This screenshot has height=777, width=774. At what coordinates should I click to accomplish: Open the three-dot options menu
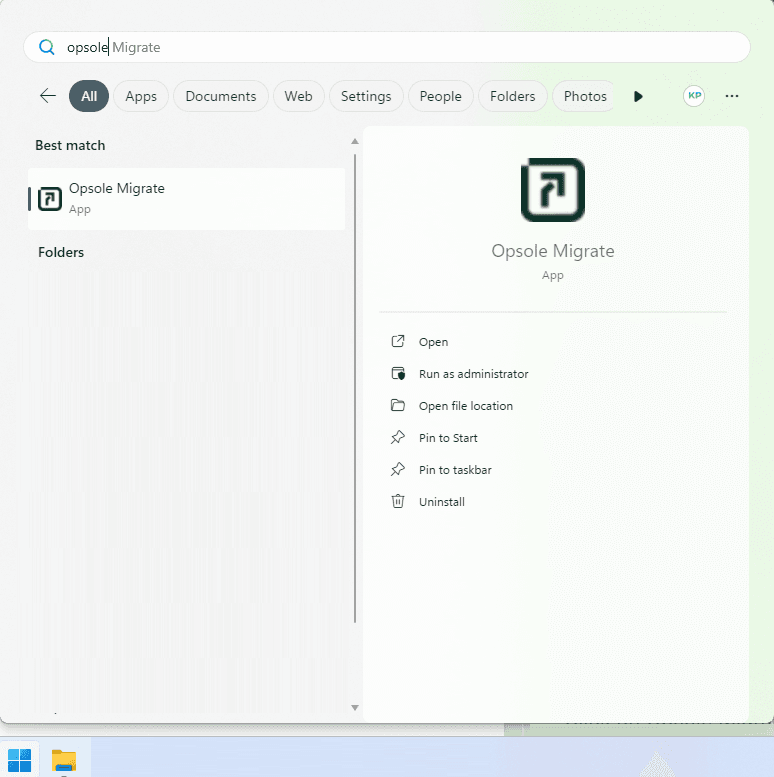(732, 96)
